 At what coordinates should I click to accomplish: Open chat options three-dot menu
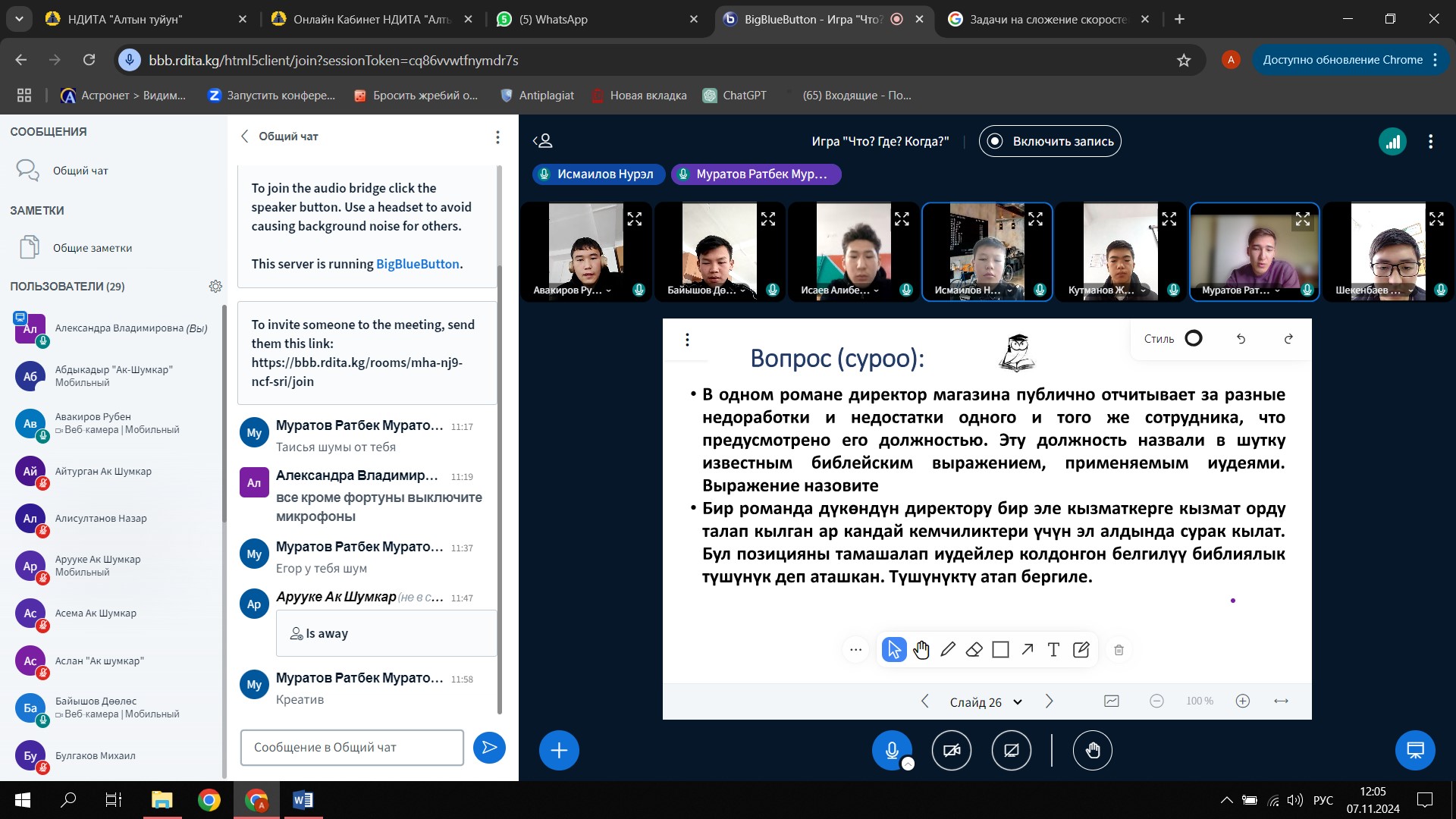(x=497, y=137)
